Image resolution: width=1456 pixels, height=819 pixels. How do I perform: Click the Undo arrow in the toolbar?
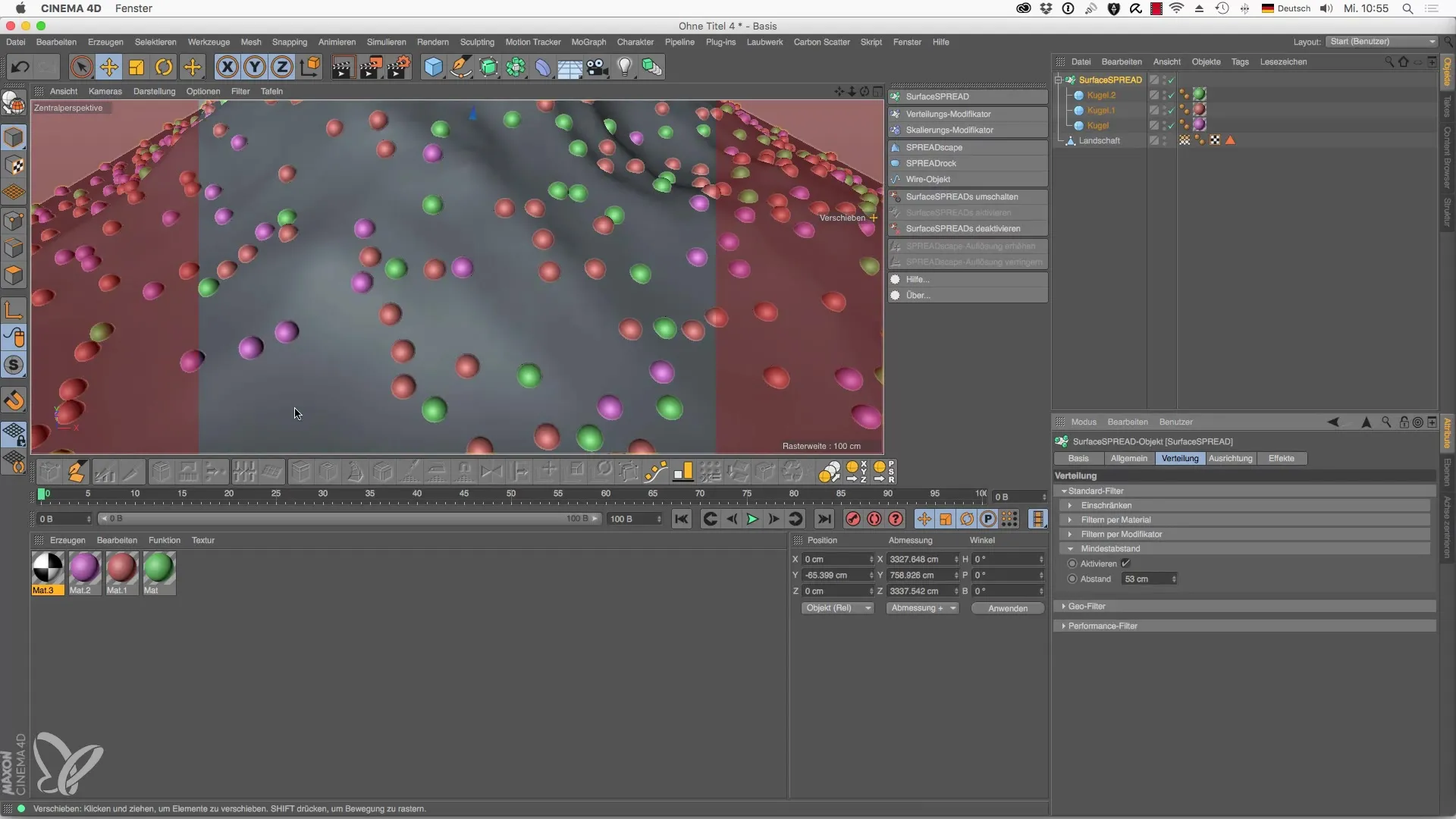[20, 67]
